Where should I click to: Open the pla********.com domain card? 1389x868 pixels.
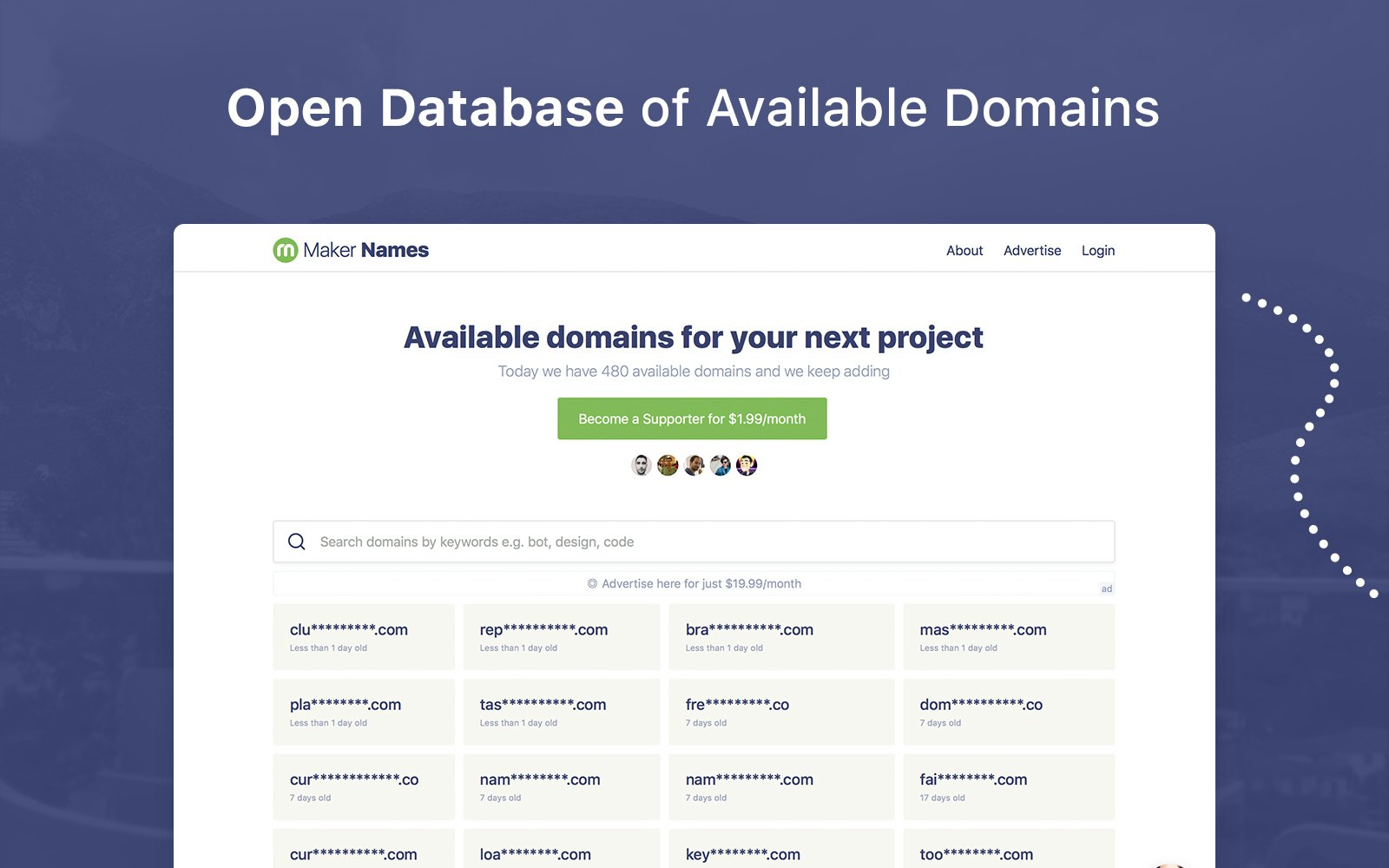click(364, 712)
